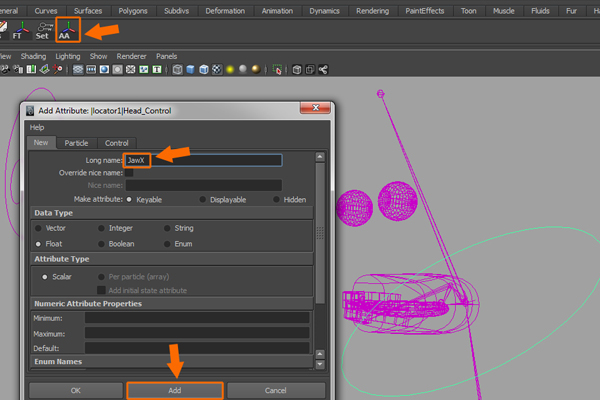This screenshot has height=400, width=600.
Task: Toggle the safe title icon
Action: [157, 69]
